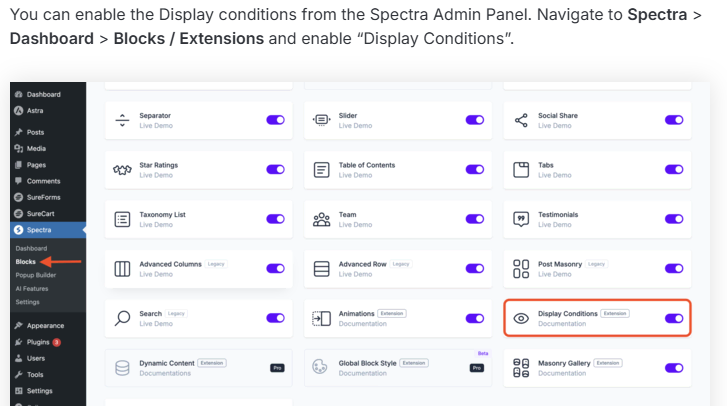Click the Slider block icon

pyautogui.click(x=322, y=120)
